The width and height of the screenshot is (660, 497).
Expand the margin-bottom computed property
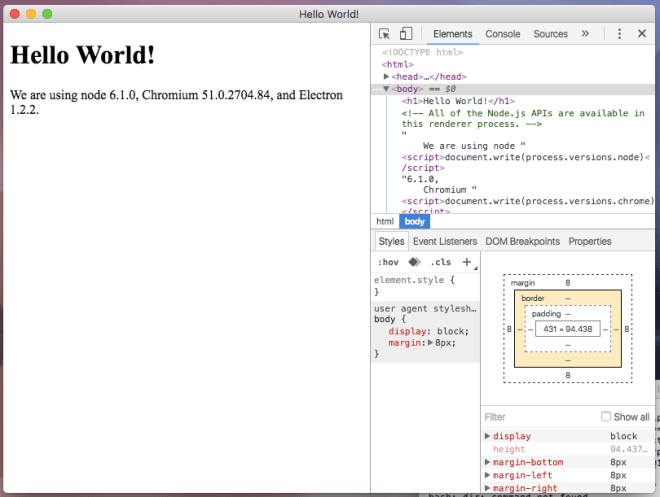click(487, 462)
